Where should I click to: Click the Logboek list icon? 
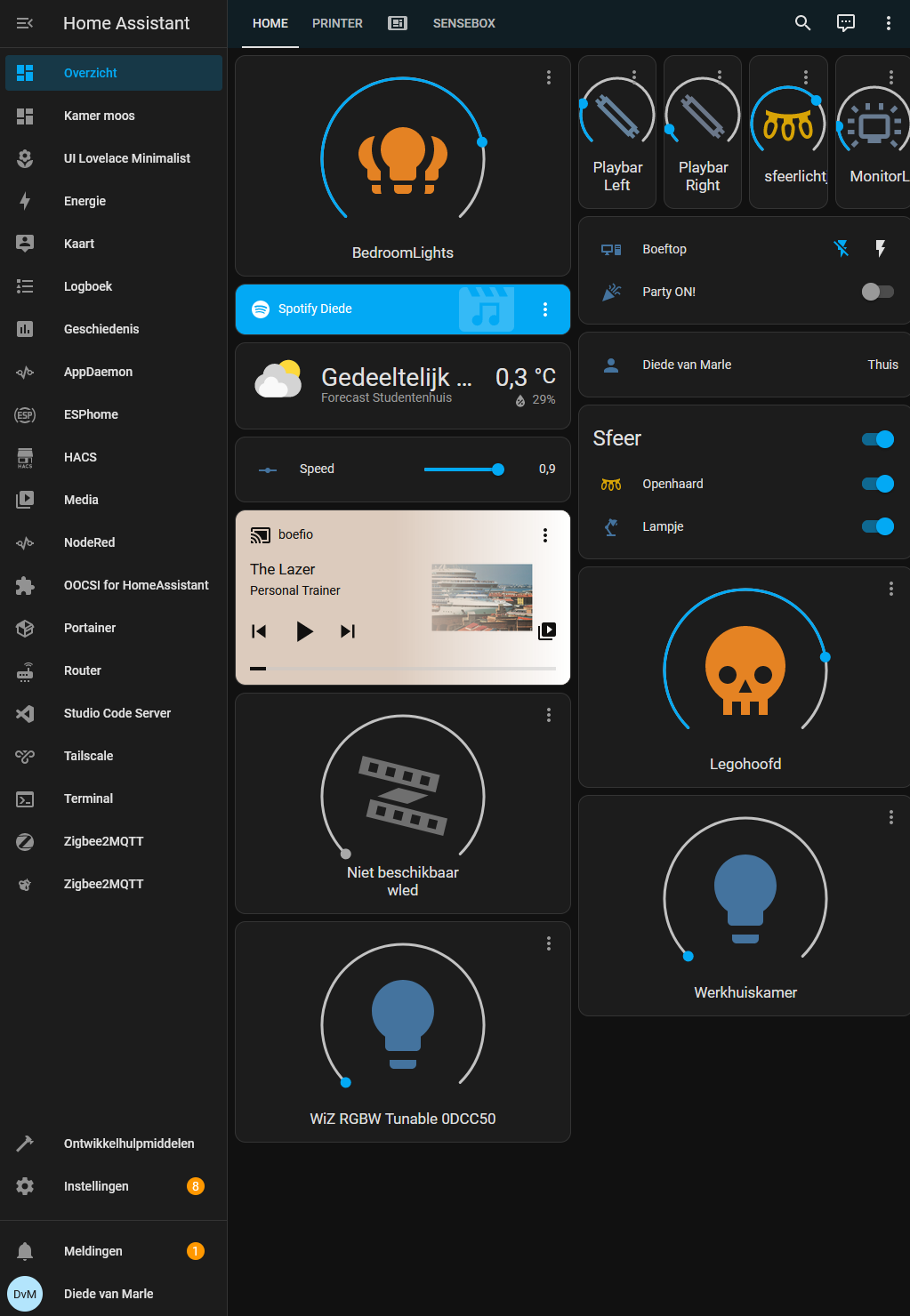click(25, 286)
